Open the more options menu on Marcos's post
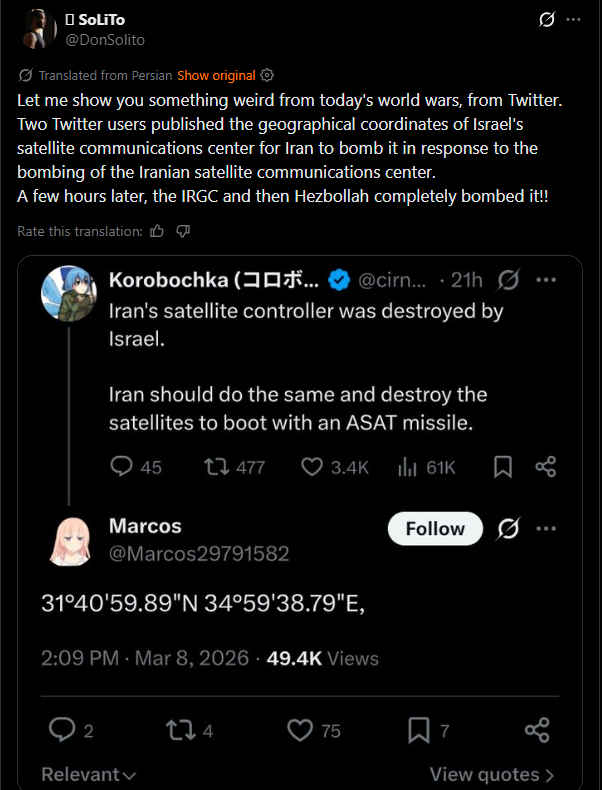Screen dimensions: 602x790 click(x=546, y=529)
